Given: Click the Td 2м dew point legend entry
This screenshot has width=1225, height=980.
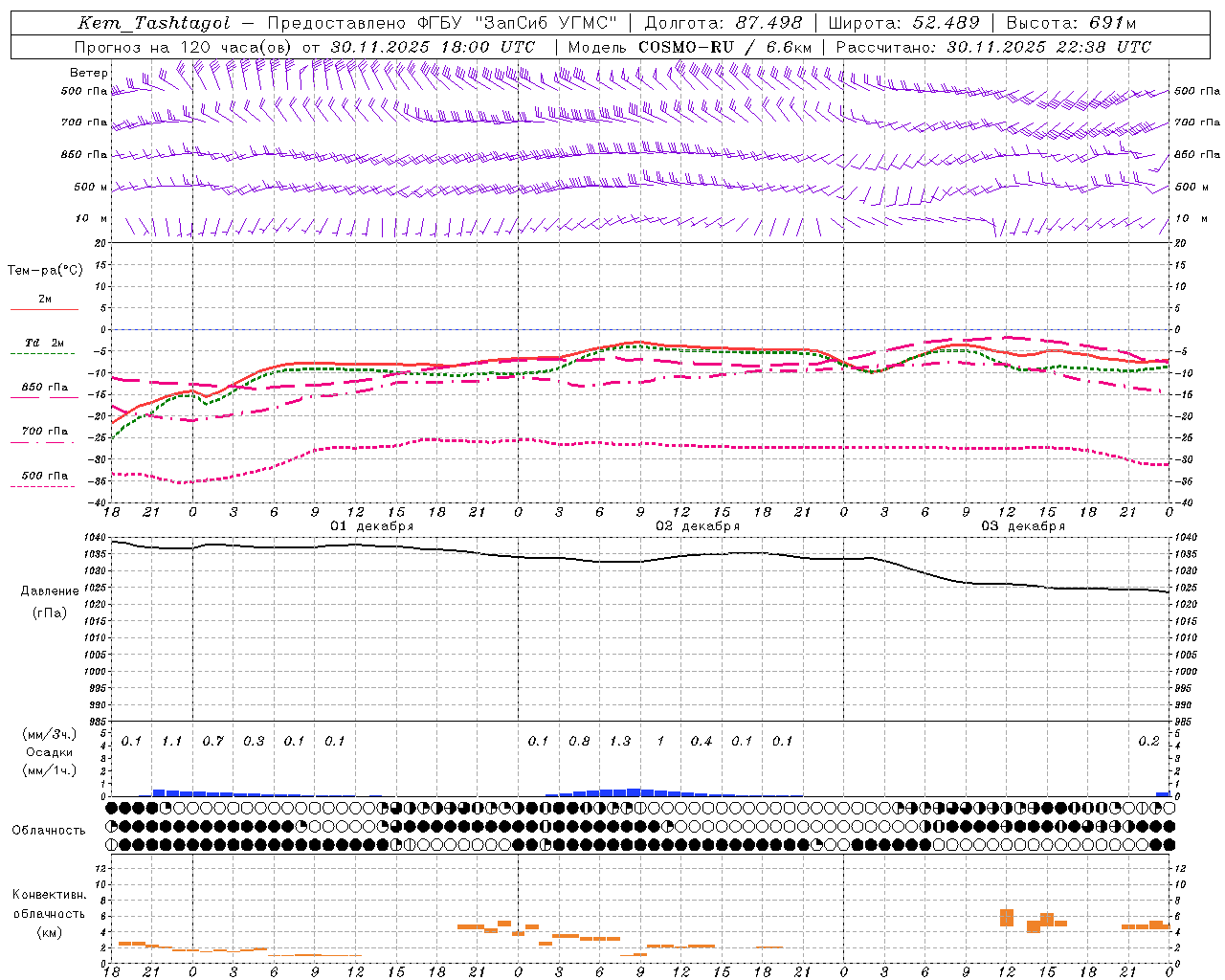Looking at the screenshot, I should (45, 343).
